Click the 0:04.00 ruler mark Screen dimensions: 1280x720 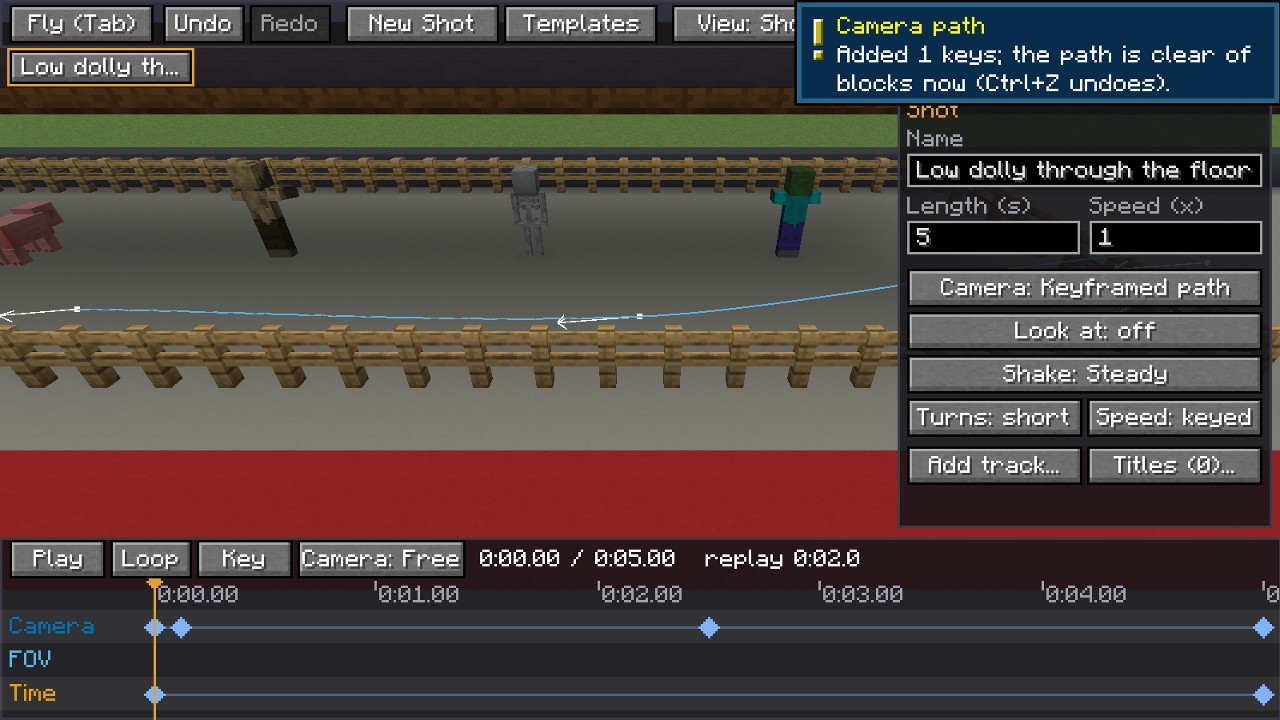1084,594
